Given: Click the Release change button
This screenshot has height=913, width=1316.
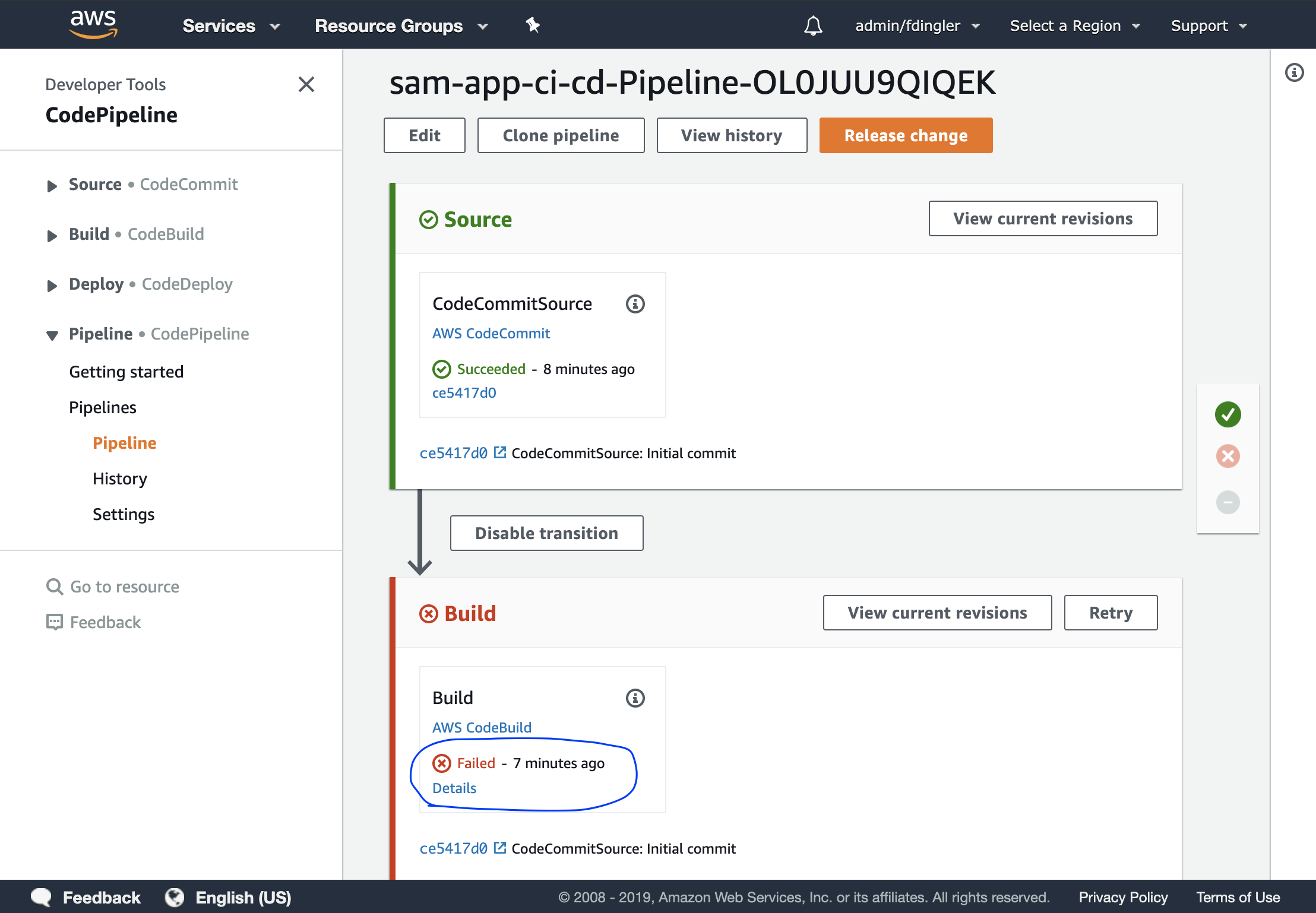Looking at the screenshot, I should coord(906,135).
